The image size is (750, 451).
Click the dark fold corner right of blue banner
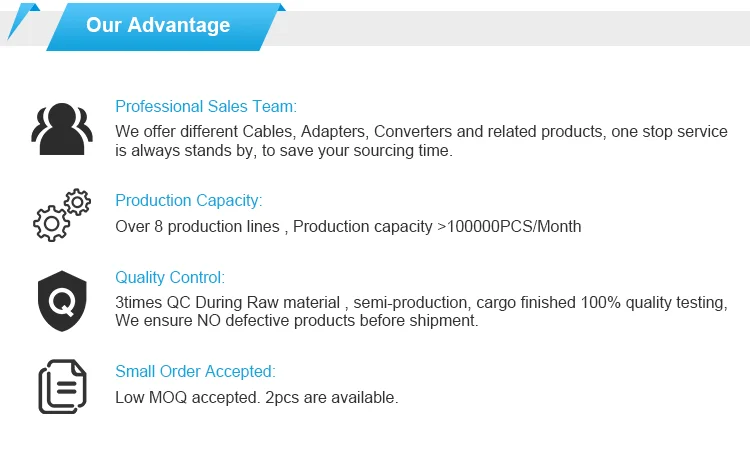click(282, 8)
